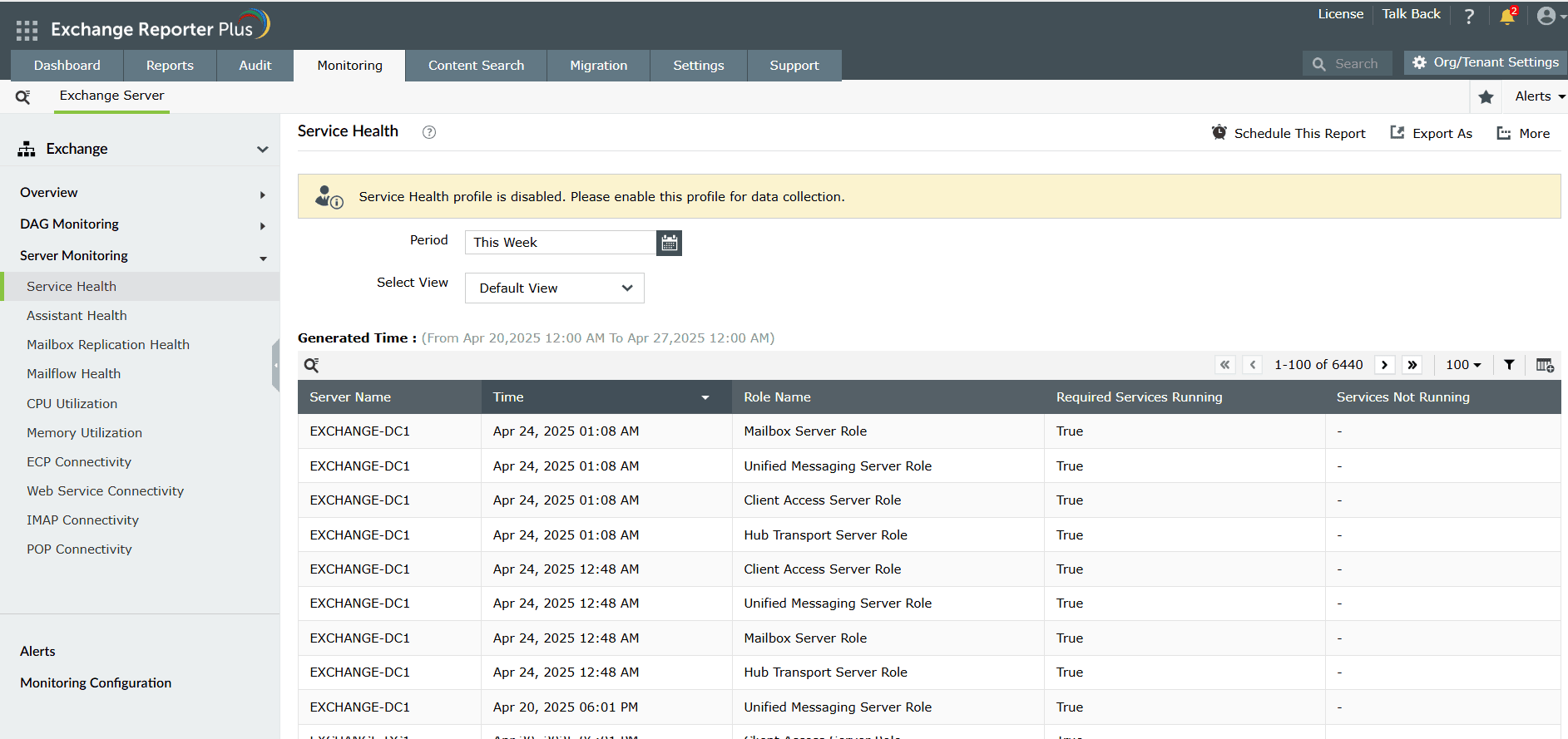The height and width of the screenshot is (739, 1568).
Task: Click the top Search field
Action: [x=1348, y=64]
